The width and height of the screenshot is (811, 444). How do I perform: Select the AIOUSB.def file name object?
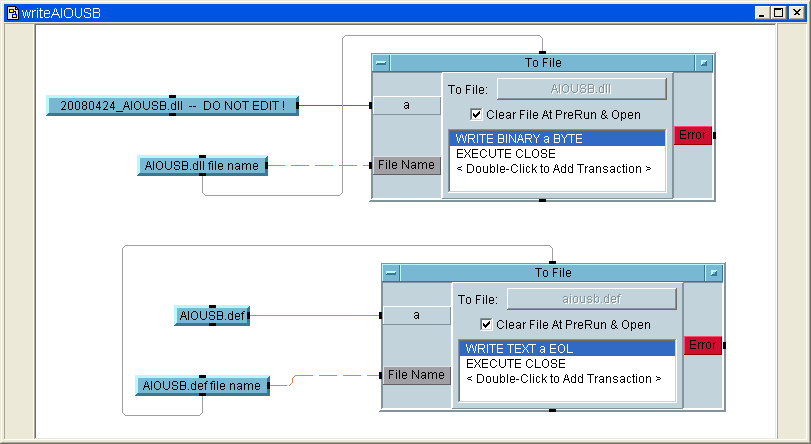(202, 386)
